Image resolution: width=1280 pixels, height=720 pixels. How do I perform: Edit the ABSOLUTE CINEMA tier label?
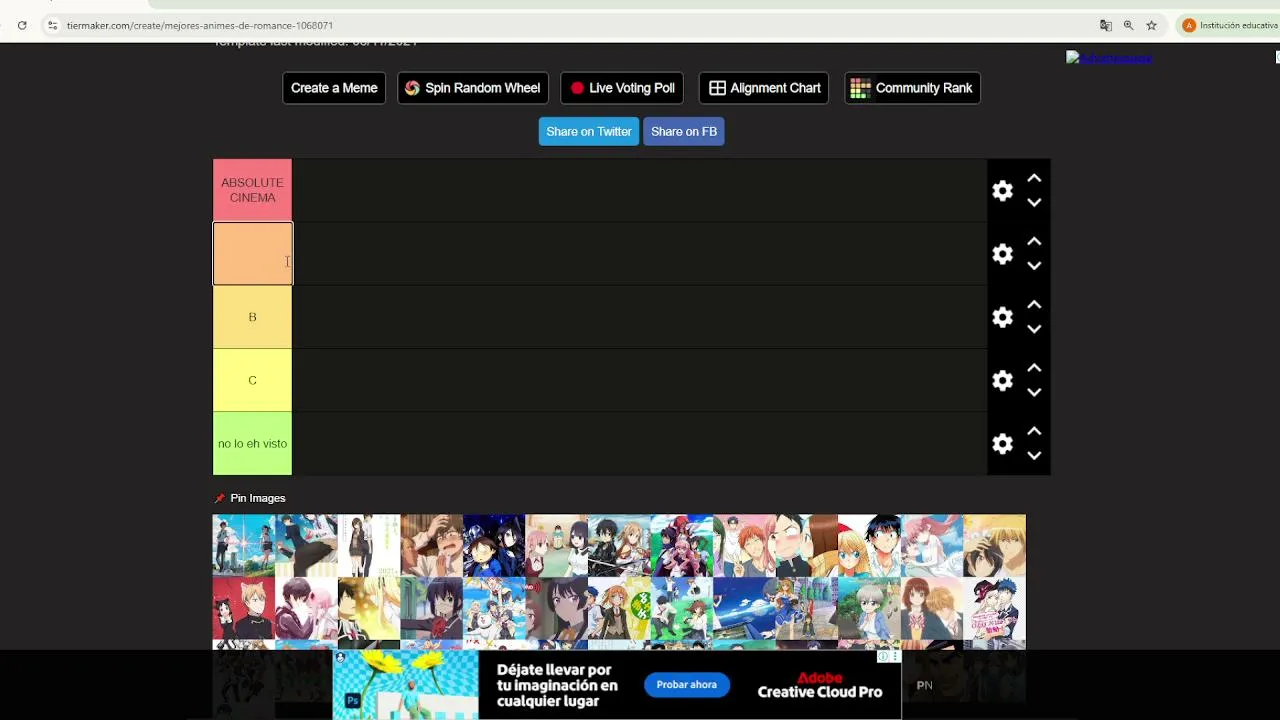click(x=252, y=190)
